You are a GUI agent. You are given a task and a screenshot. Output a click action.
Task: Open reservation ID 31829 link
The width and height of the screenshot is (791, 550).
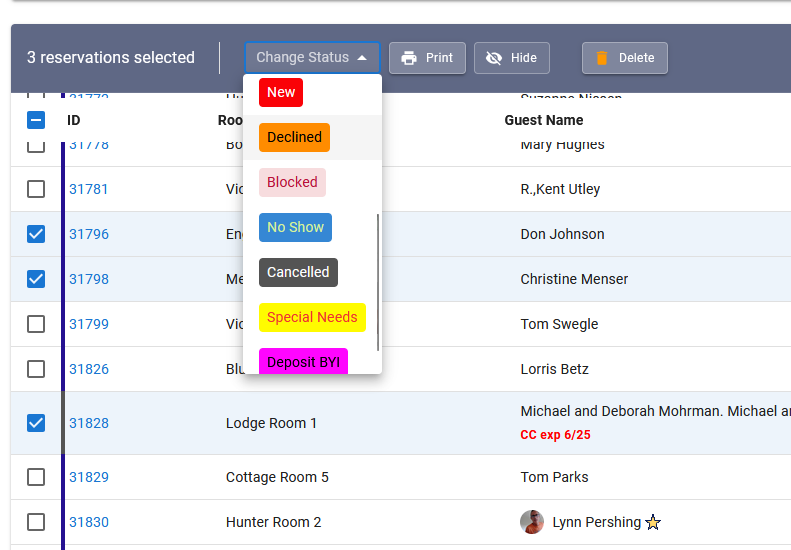89,477
